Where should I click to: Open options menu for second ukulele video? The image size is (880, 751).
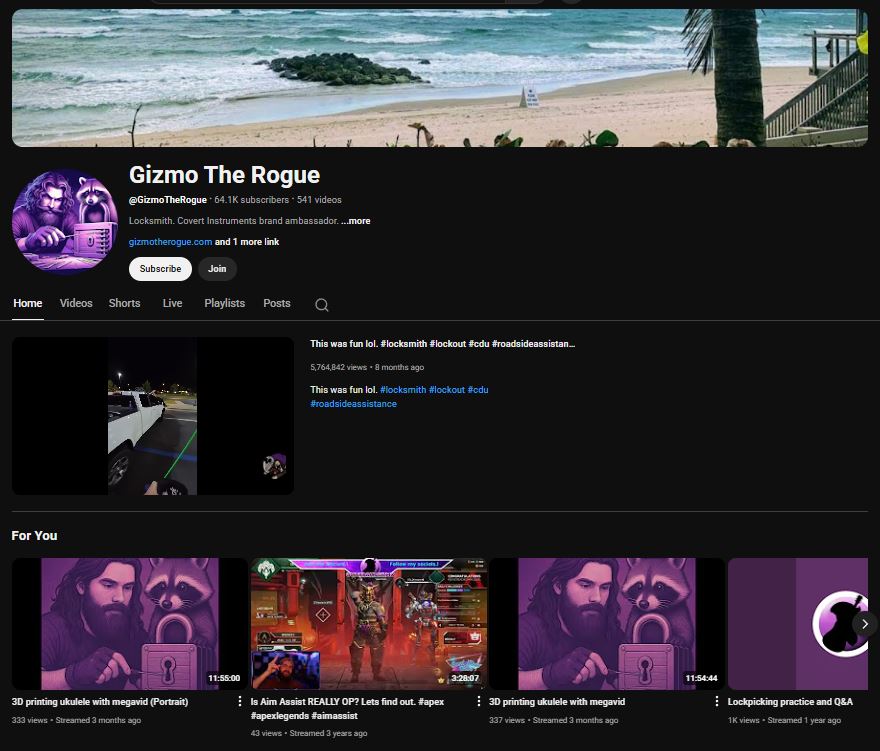click(717, 702)
